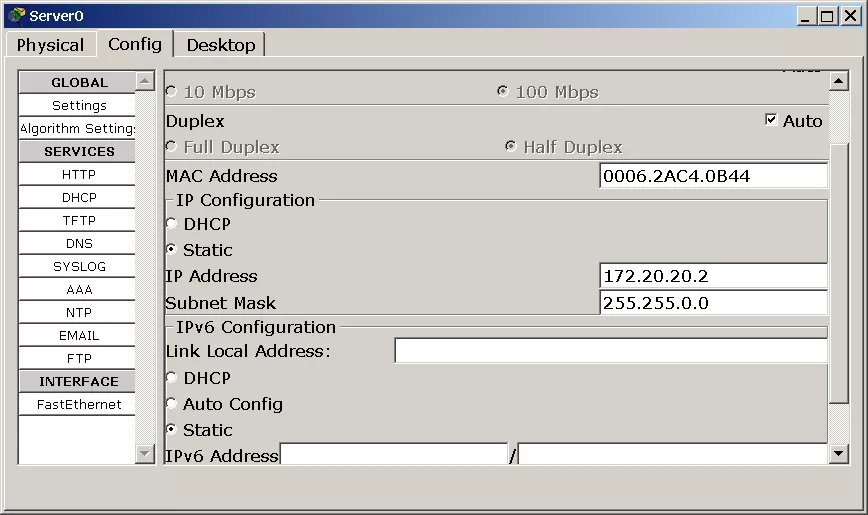Screen dimensions: 868x515
Task: Click the IP Address field 172.20.20.2
Action: point(714,276)
